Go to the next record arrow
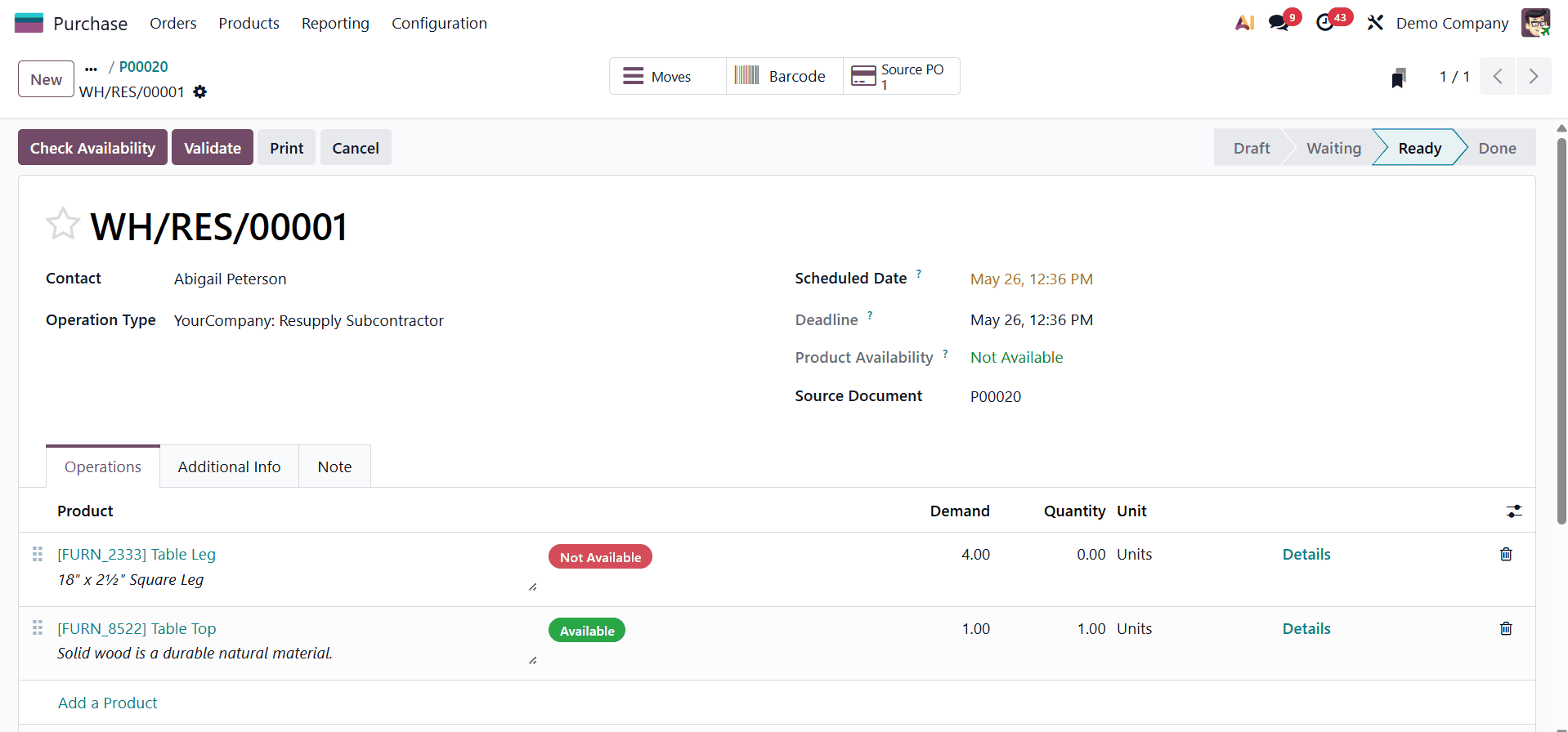The height and width of the screenshot is (732, 1568). [x=1534, y=76]
